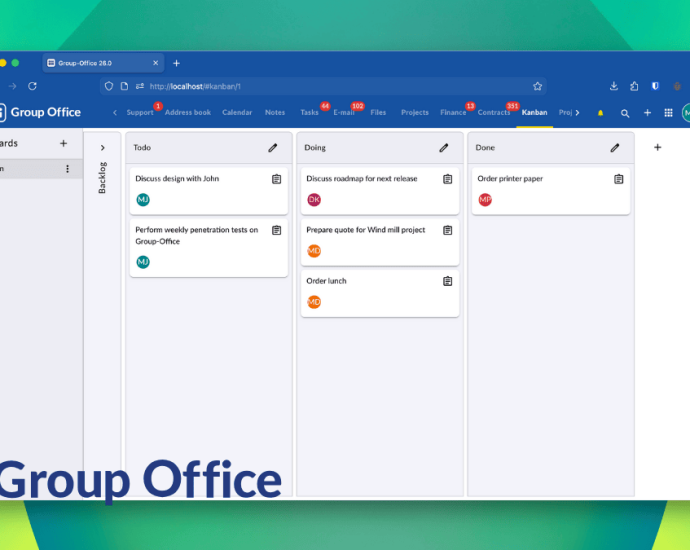Open the Projects tab
Viewport: 690px width, 550px height.
point(415,113)
